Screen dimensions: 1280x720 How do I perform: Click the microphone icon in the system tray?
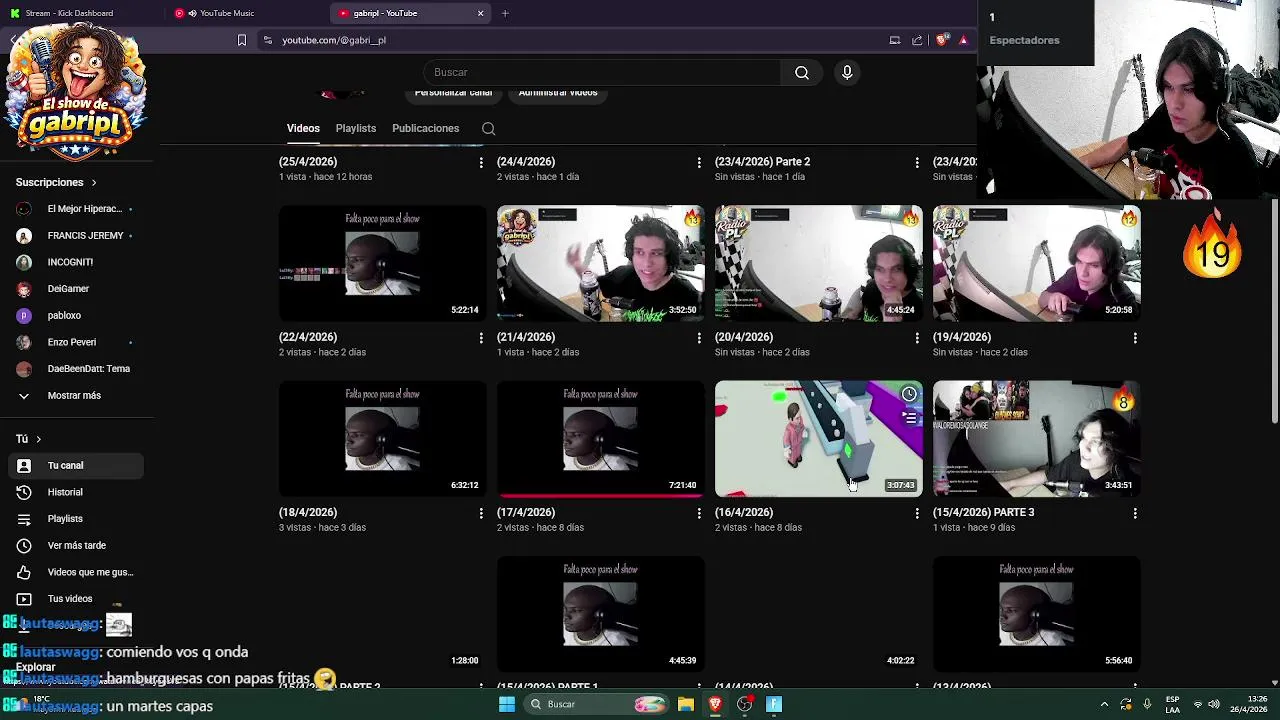tap(1147, 704)
